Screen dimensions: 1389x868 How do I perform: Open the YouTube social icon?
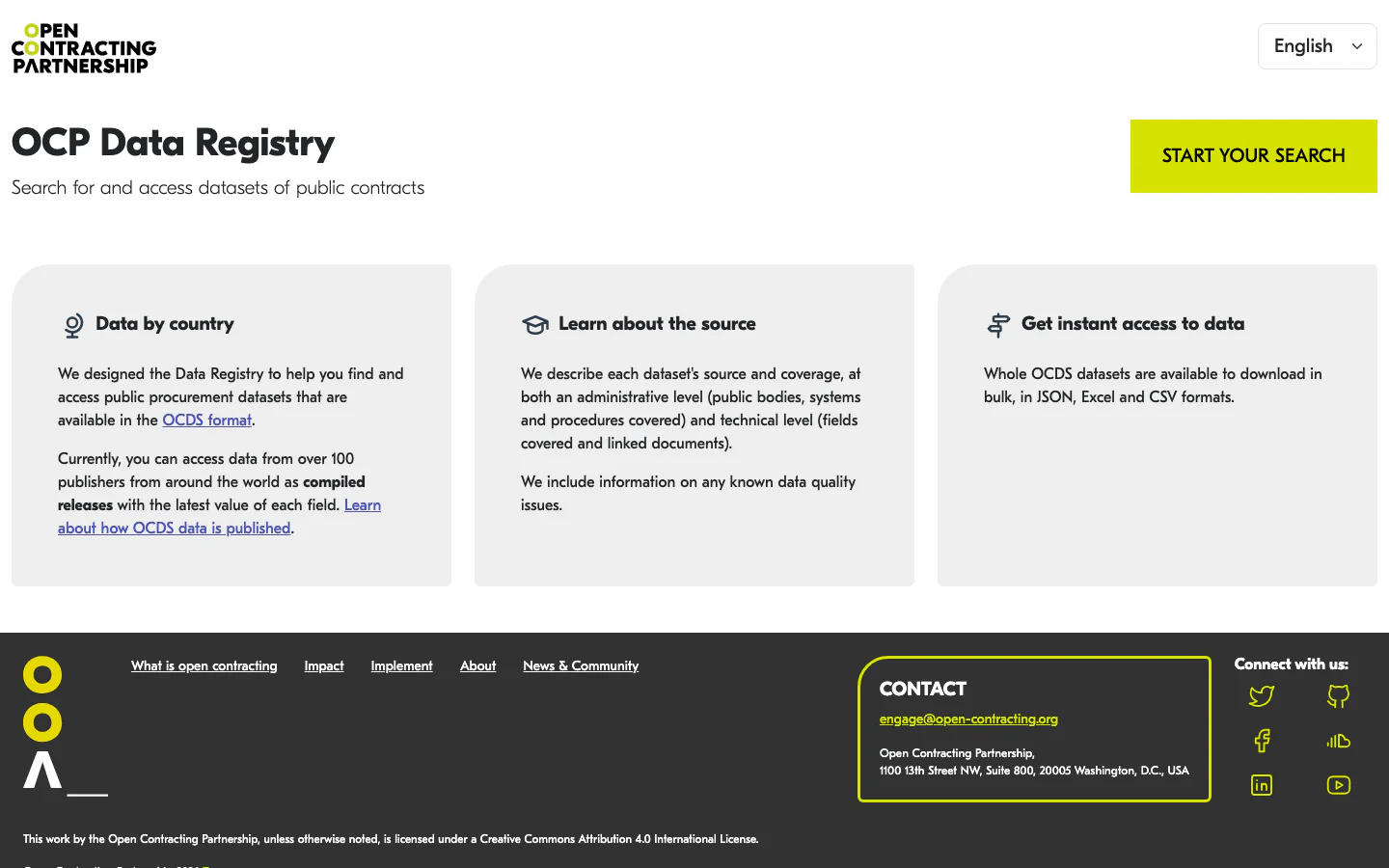(x=1339, y=785)
